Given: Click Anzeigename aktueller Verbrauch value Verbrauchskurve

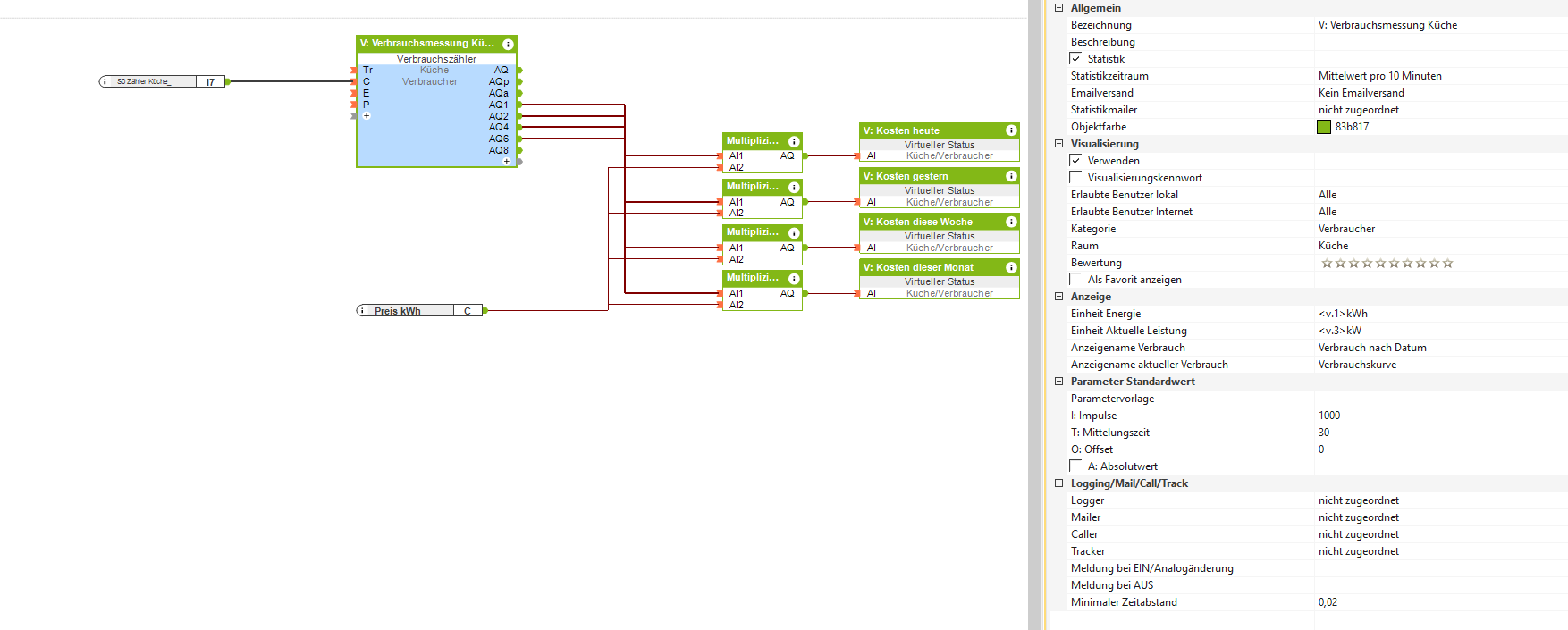Looking at the screenshot, I should (1441, 365).
